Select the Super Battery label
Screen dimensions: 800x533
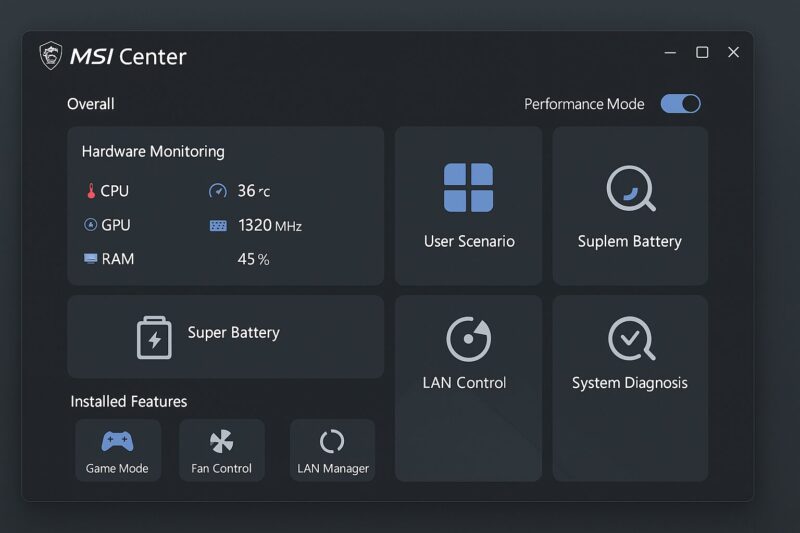[x=234, y=333]
